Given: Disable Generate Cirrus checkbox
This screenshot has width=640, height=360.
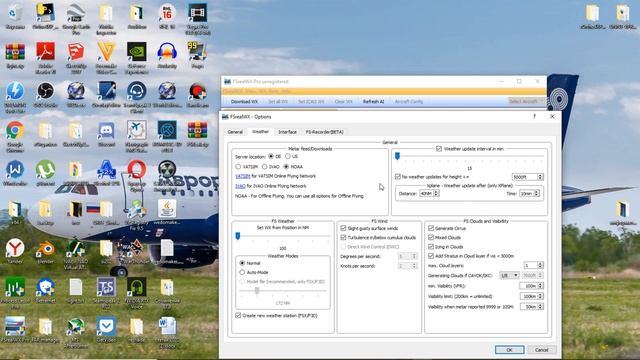Looking at the screenshot, I should (431, 228).
